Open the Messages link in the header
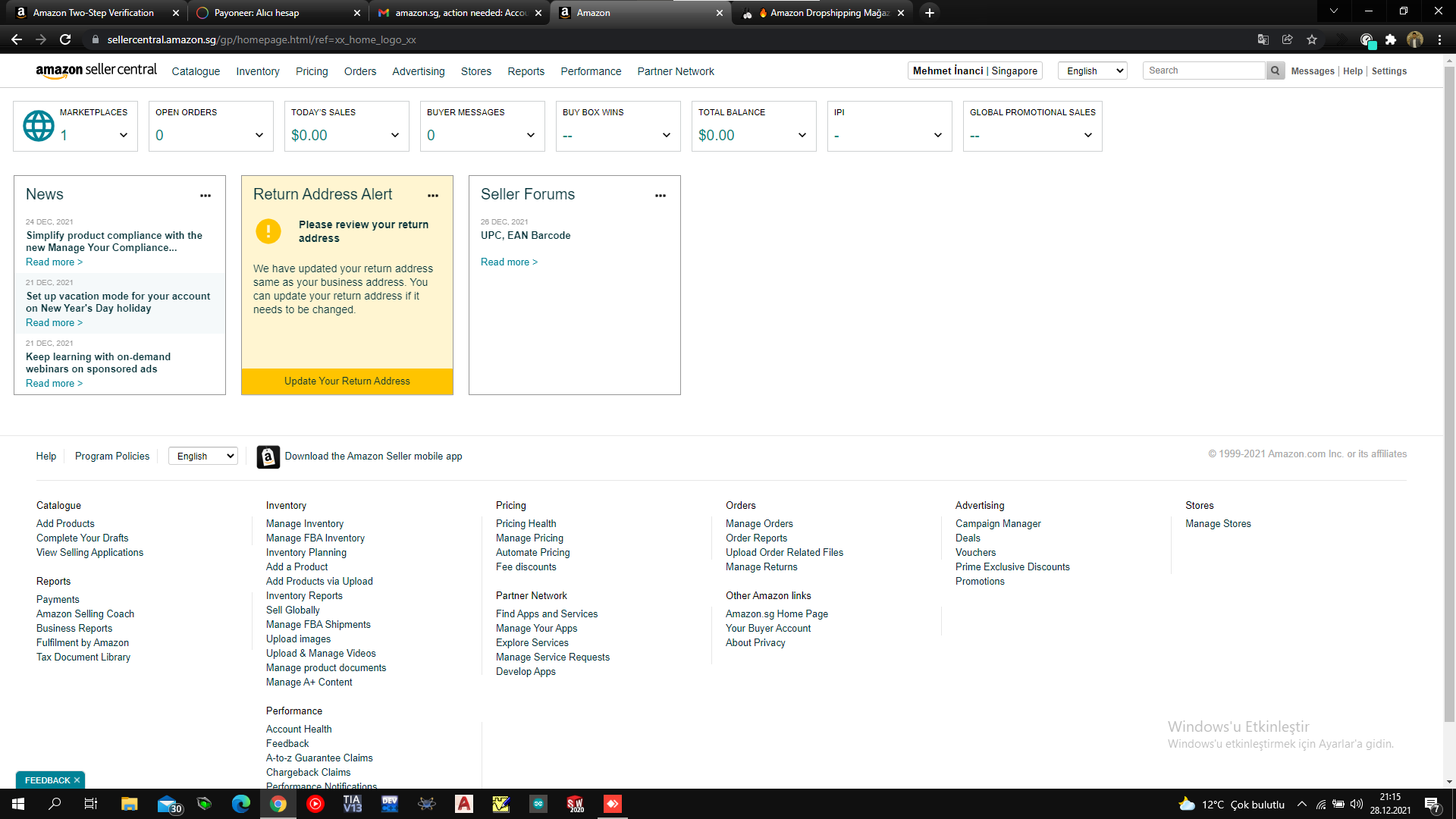1456x819 pixels. (x=1313, y=71)
